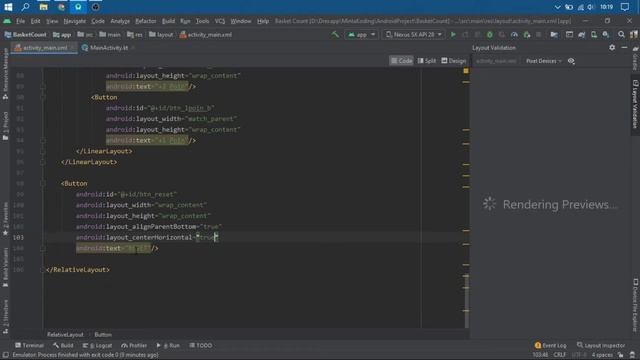Run the app with the green play icon
This screenshot has height=360, width=640.
coord(453,35)
